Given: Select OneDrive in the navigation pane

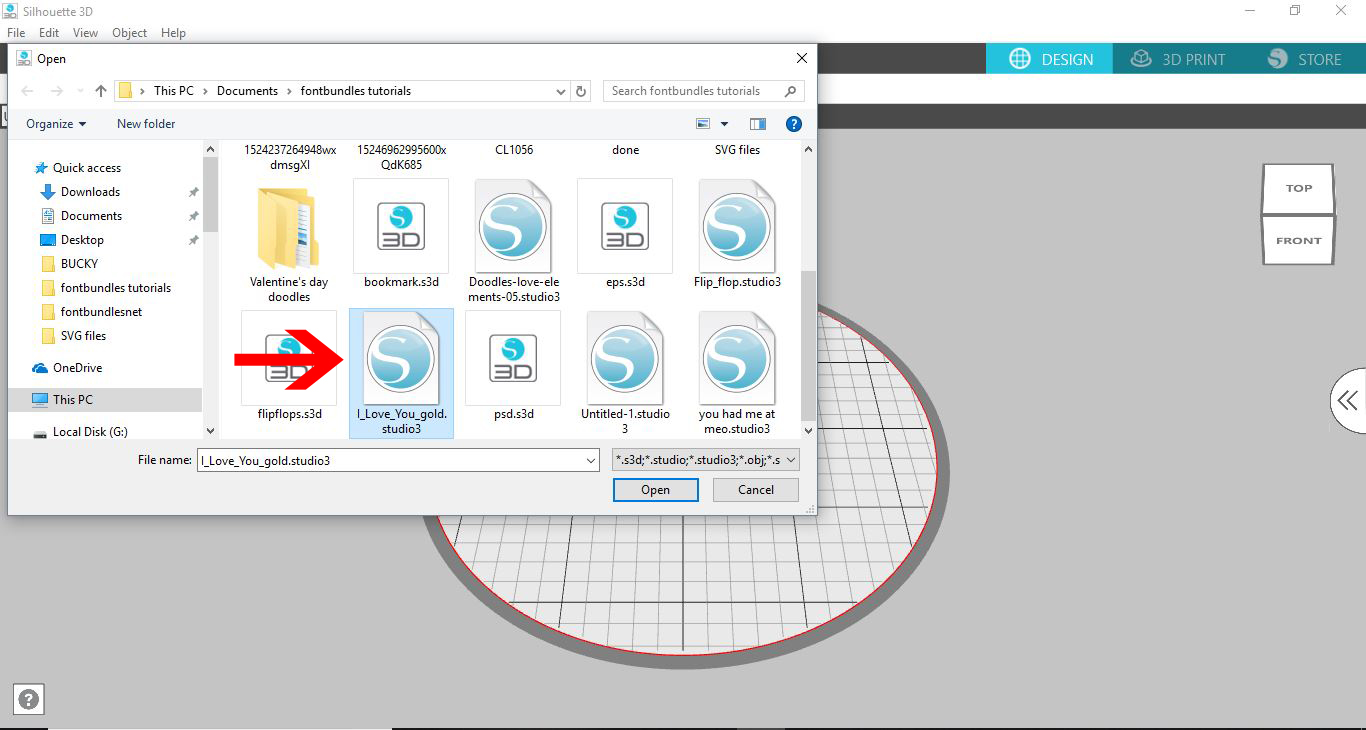Looking at the screenshot, I should (77, 368).
